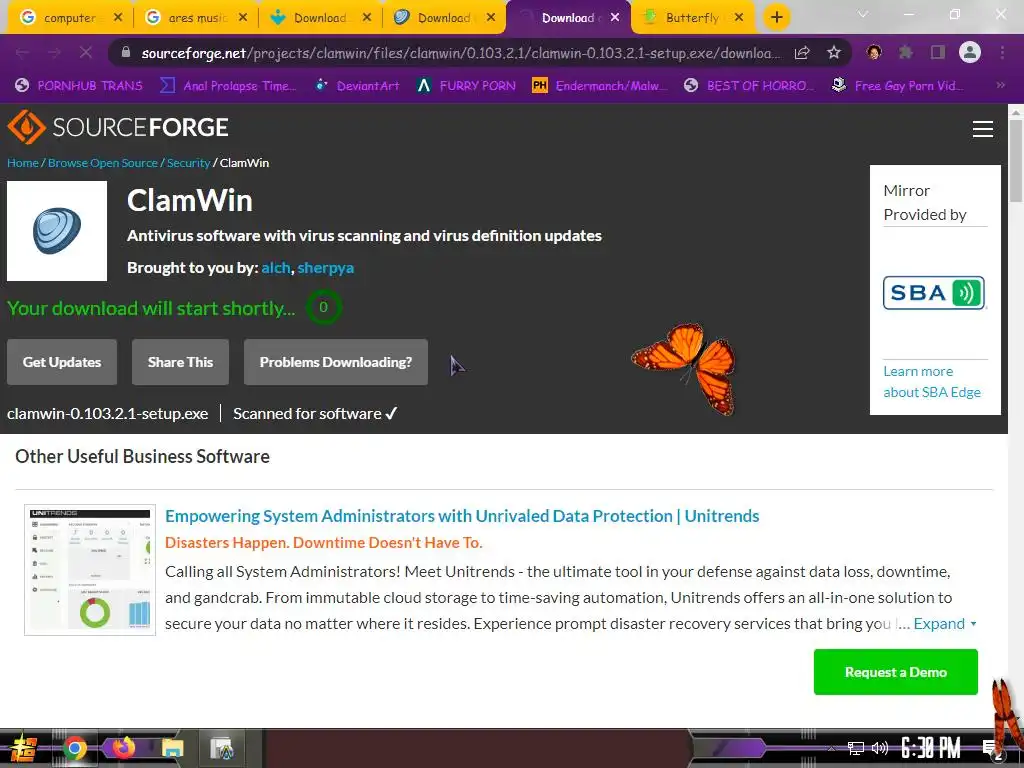This screenshot has height=768, width=1024.
Task: Open the notification center icon
Action: [992, 750]
